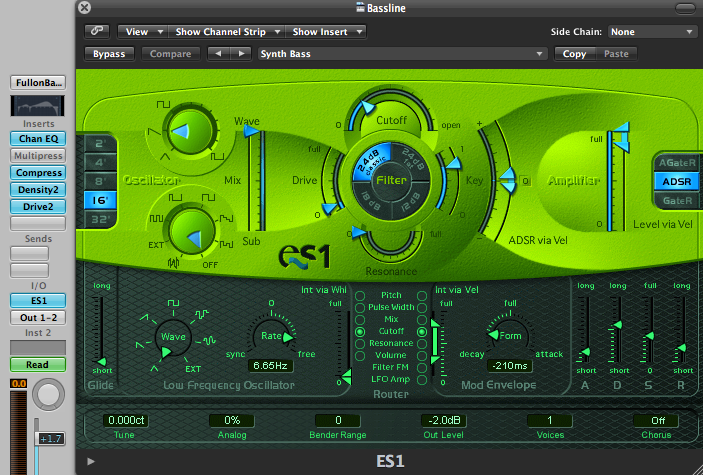This screenshot has height=475, width=703.
Task: Open the Synth Bass preset dropdown
Action: pyautogui.click(x=402, y=54)
